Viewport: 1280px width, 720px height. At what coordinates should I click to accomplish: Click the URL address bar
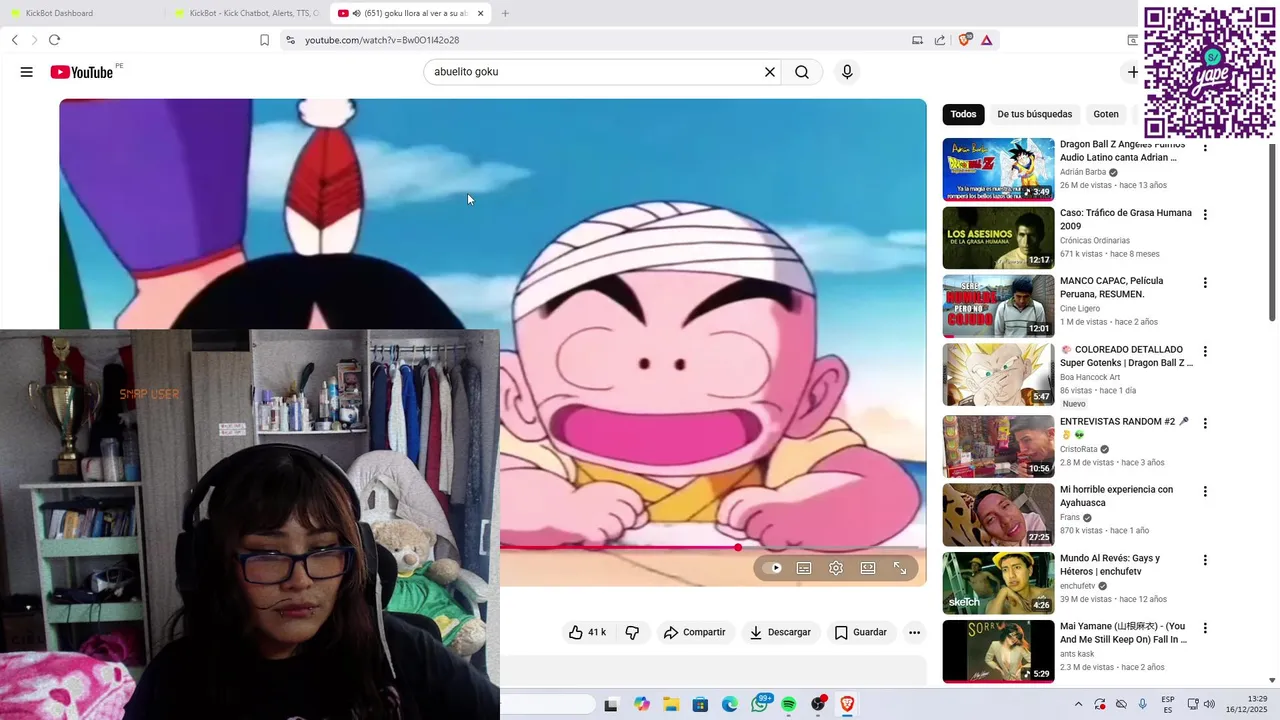pos(600,40)
